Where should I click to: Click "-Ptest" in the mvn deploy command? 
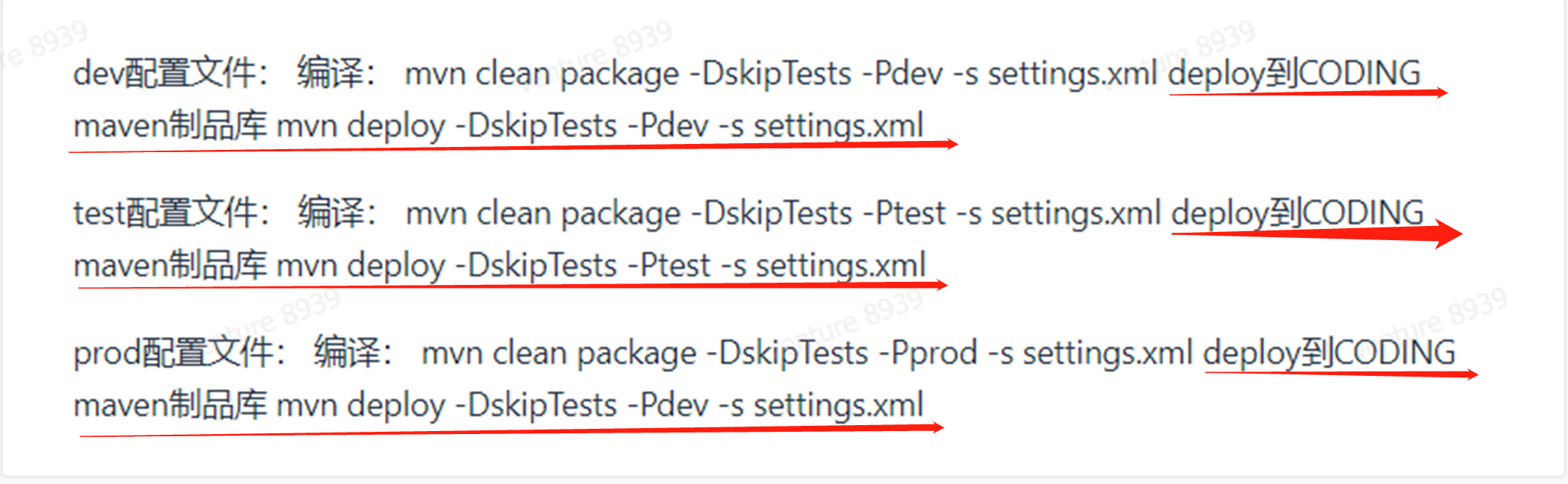click(669, 265)
